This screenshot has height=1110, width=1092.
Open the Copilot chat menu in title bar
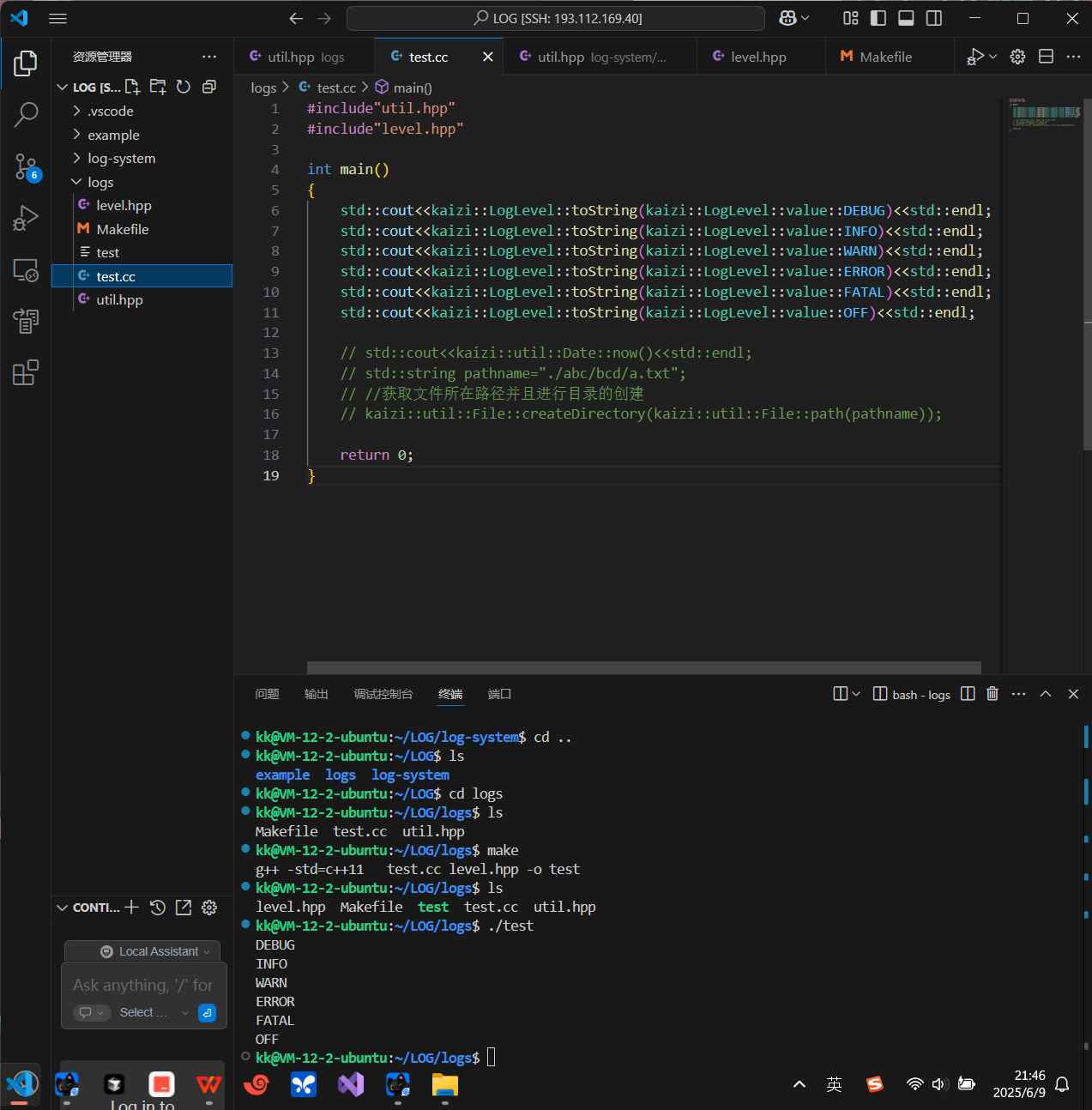coord(794,18)
